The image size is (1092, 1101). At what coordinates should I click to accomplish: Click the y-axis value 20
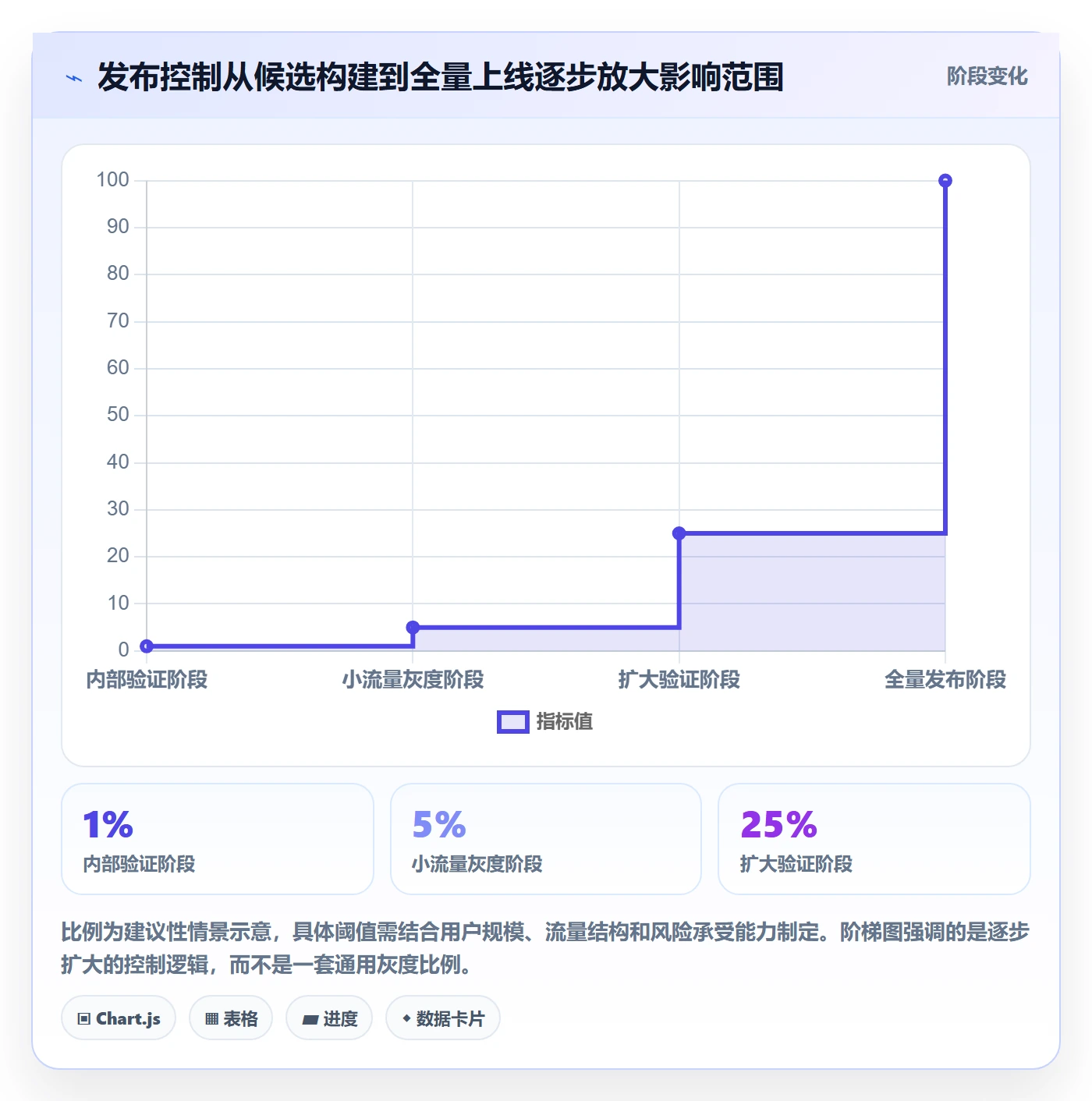point(118,556)
